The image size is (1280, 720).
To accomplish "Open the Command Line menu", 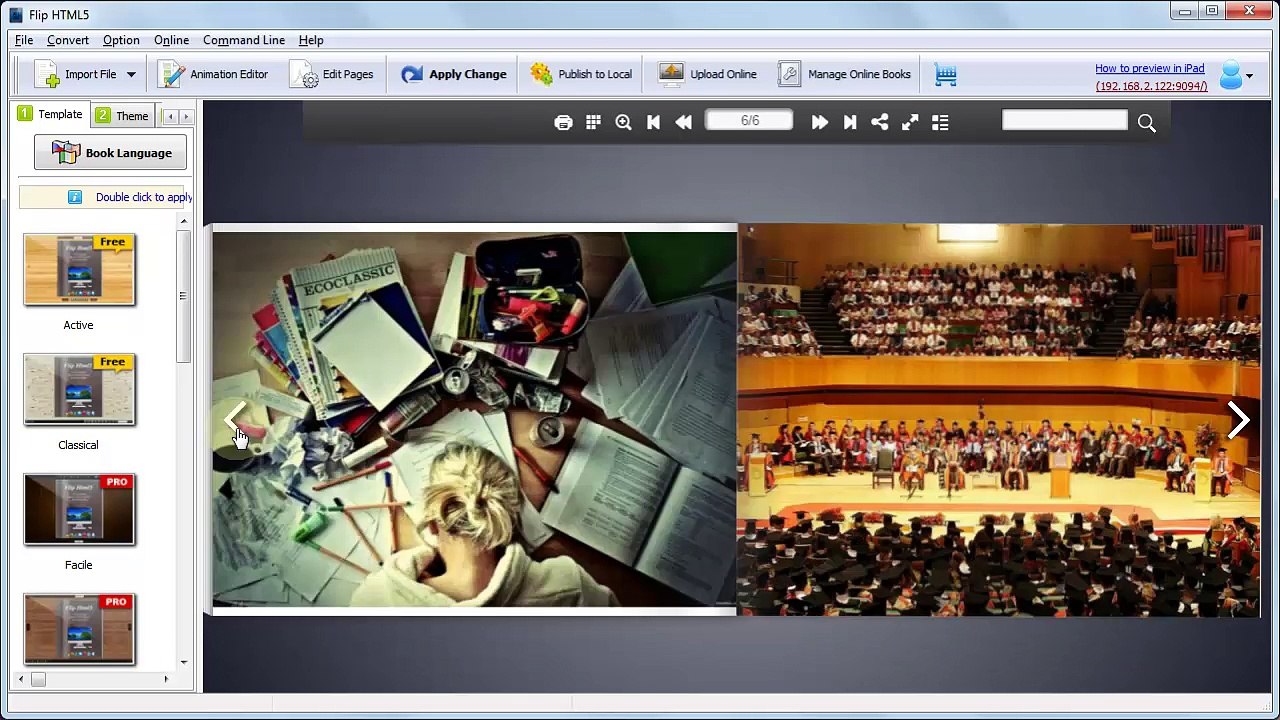I will 244,40.
